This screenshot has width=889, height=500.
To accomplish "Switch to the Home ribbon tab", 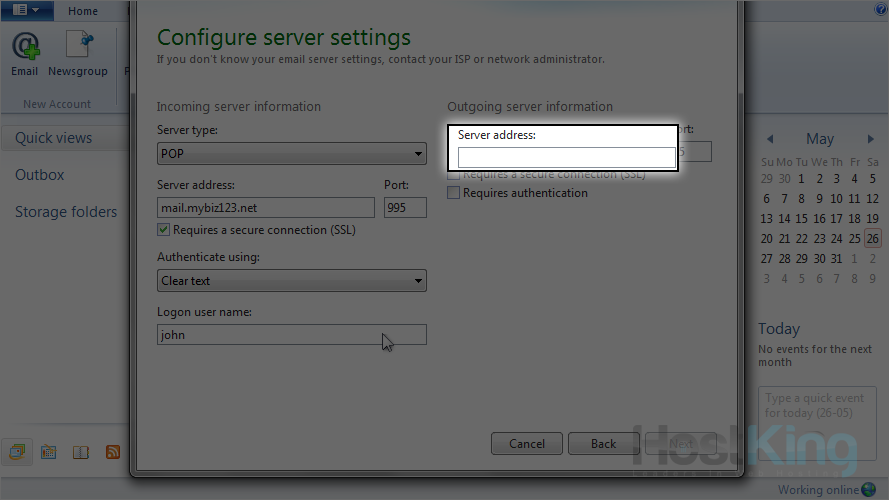I will click(83, 11).
